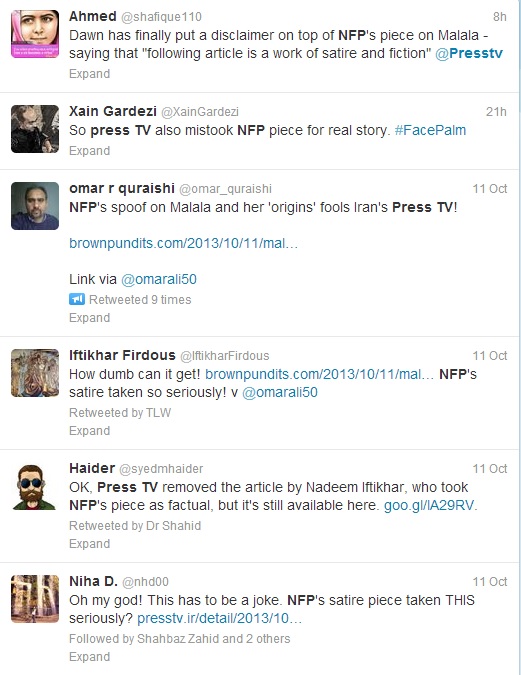Click Ahmed's profile avatar
521x675 pixels.
(35, 34)
